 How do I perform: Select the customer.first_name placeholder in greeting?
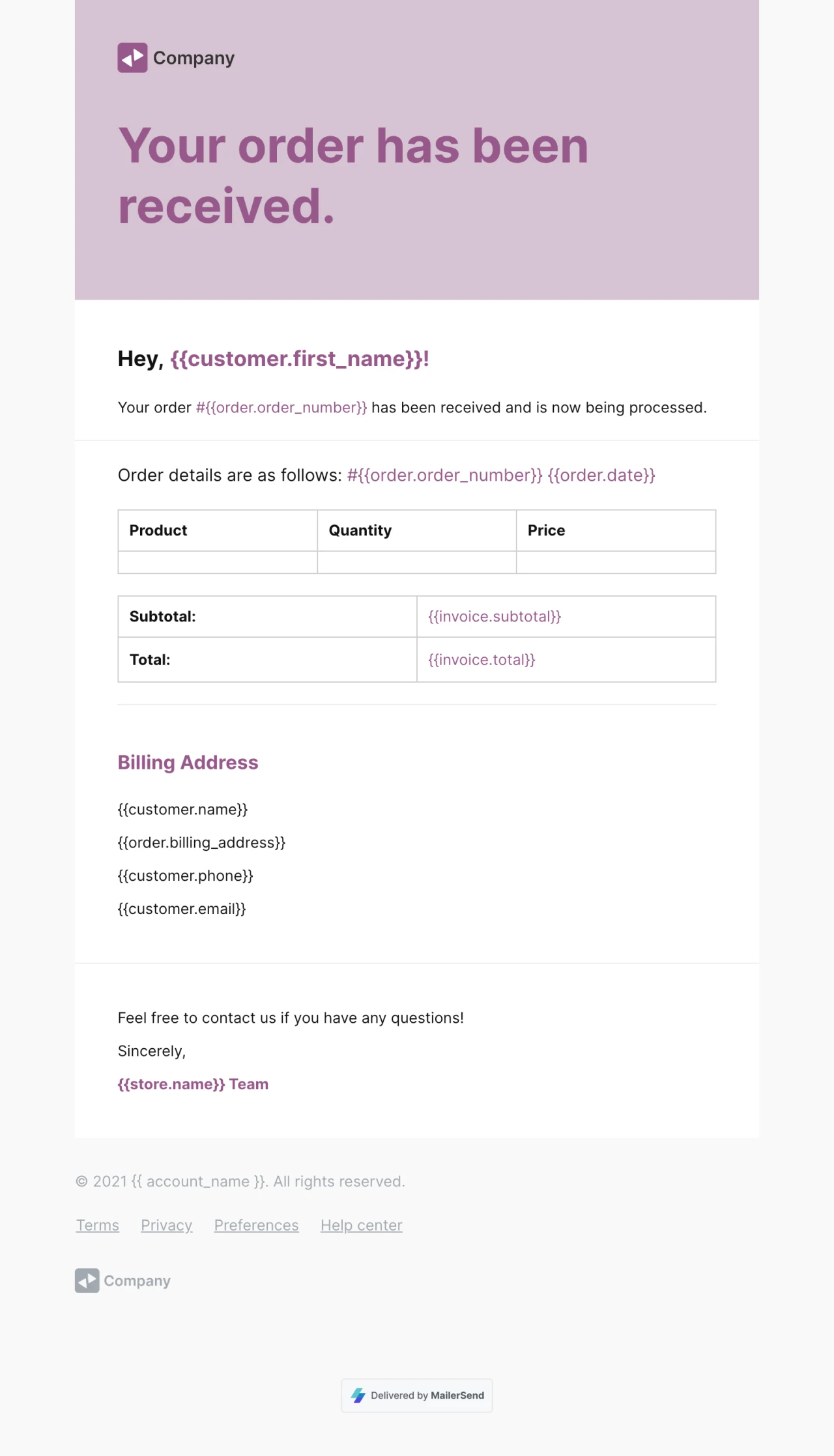click(299, 359)
